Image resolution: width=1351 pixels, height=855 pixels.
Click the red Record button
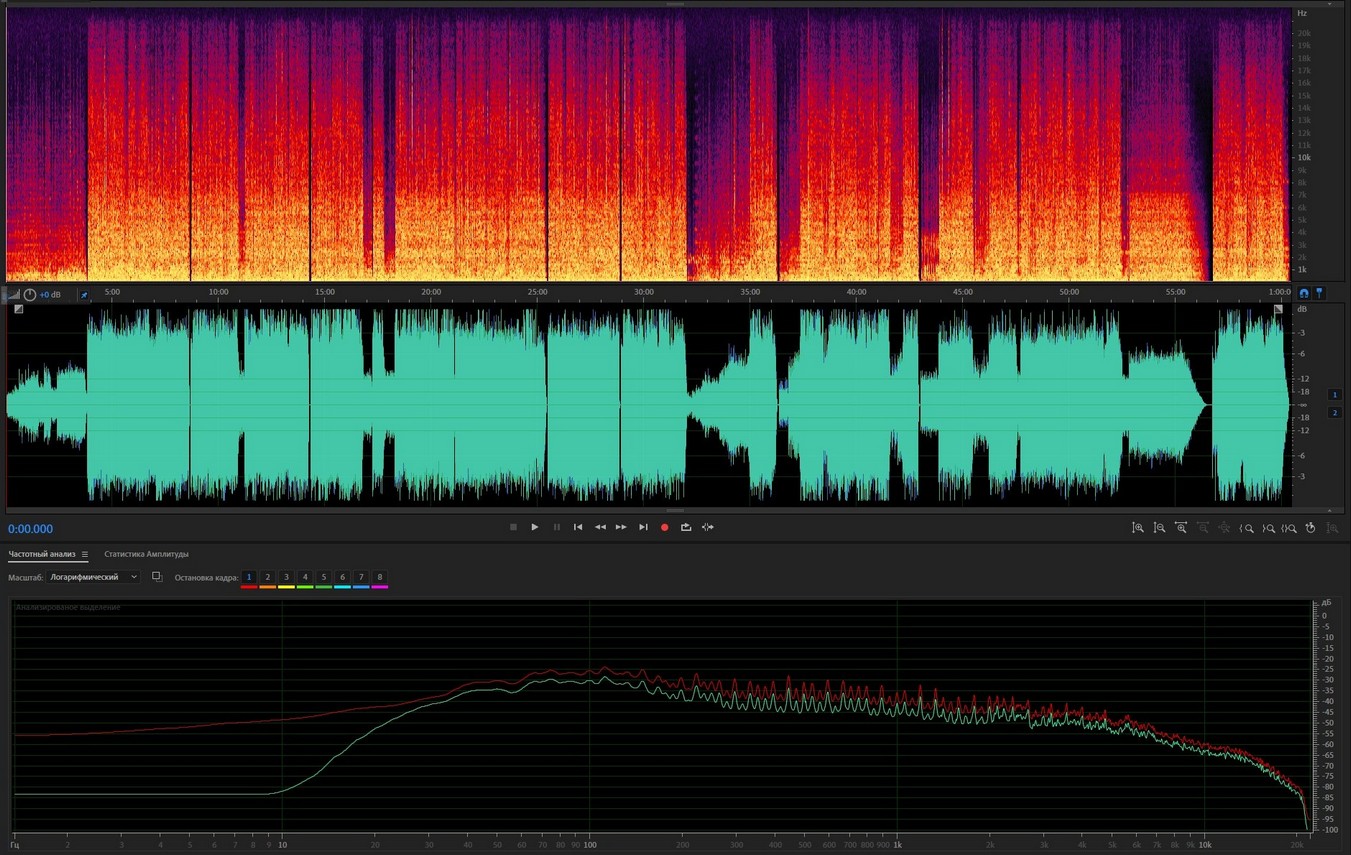(664, 527)
